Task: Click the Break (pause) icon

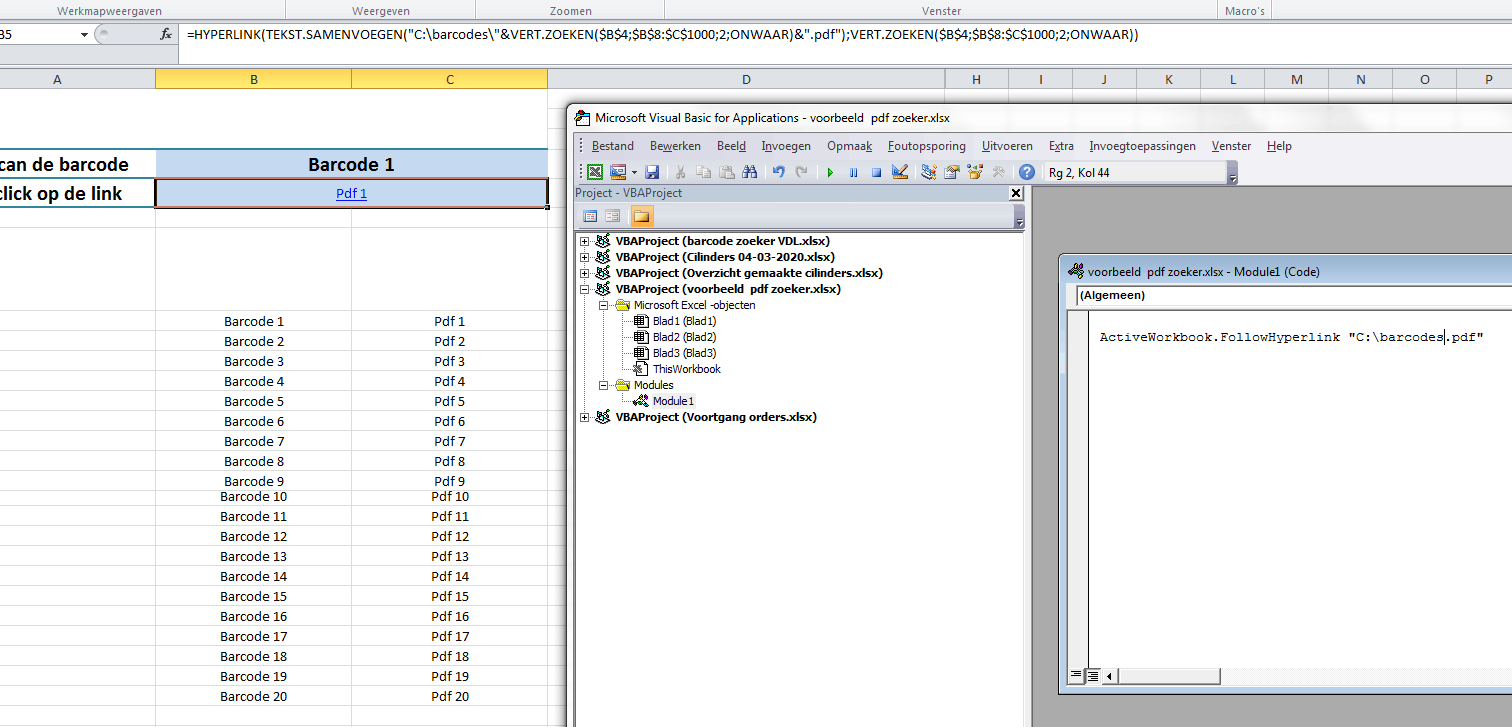Action: coord(853,172)
